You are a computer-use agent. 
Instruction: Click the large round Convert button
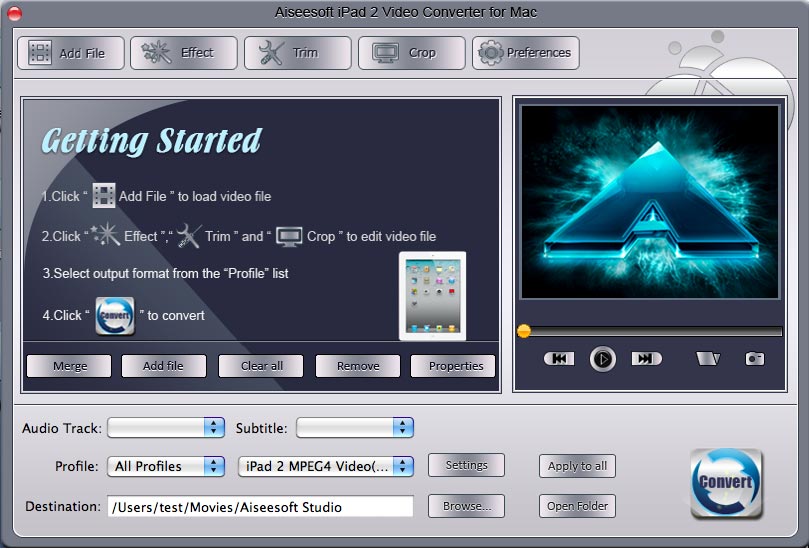point(726,483)
